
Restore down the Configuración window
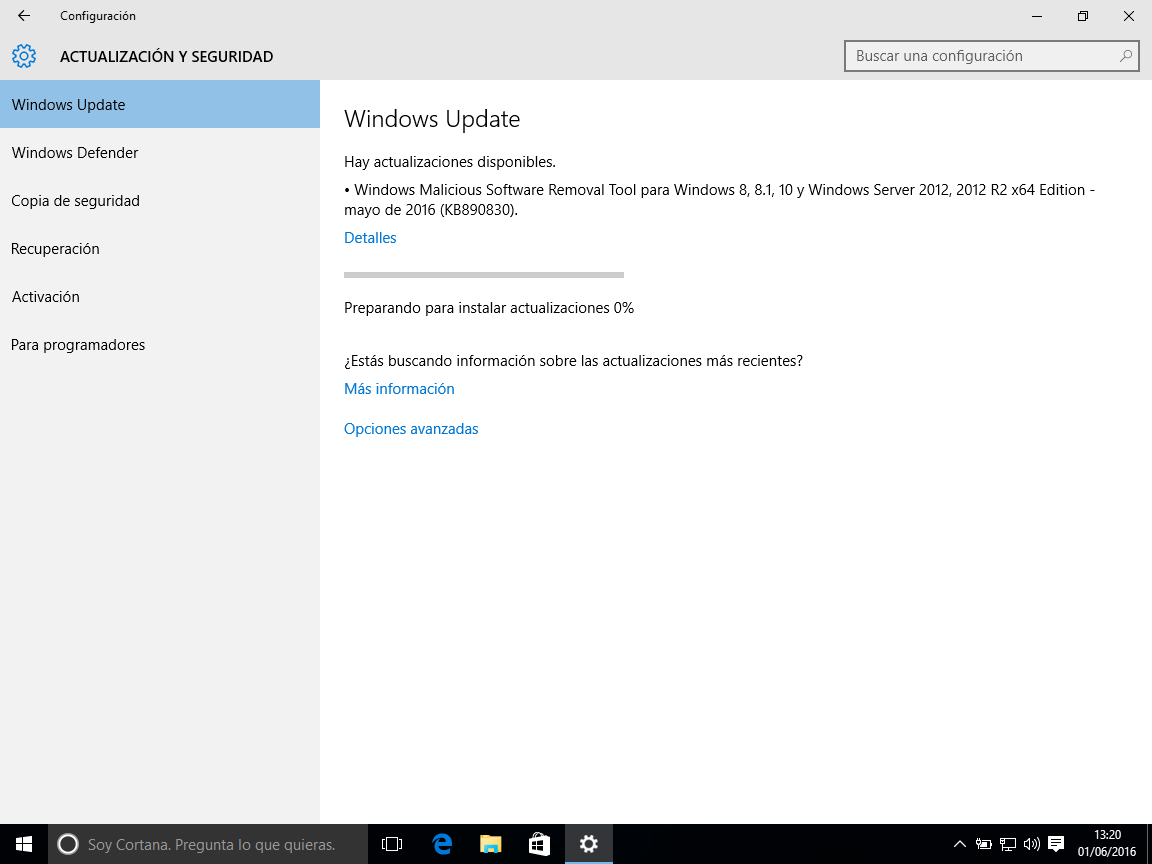point(1083,15)
